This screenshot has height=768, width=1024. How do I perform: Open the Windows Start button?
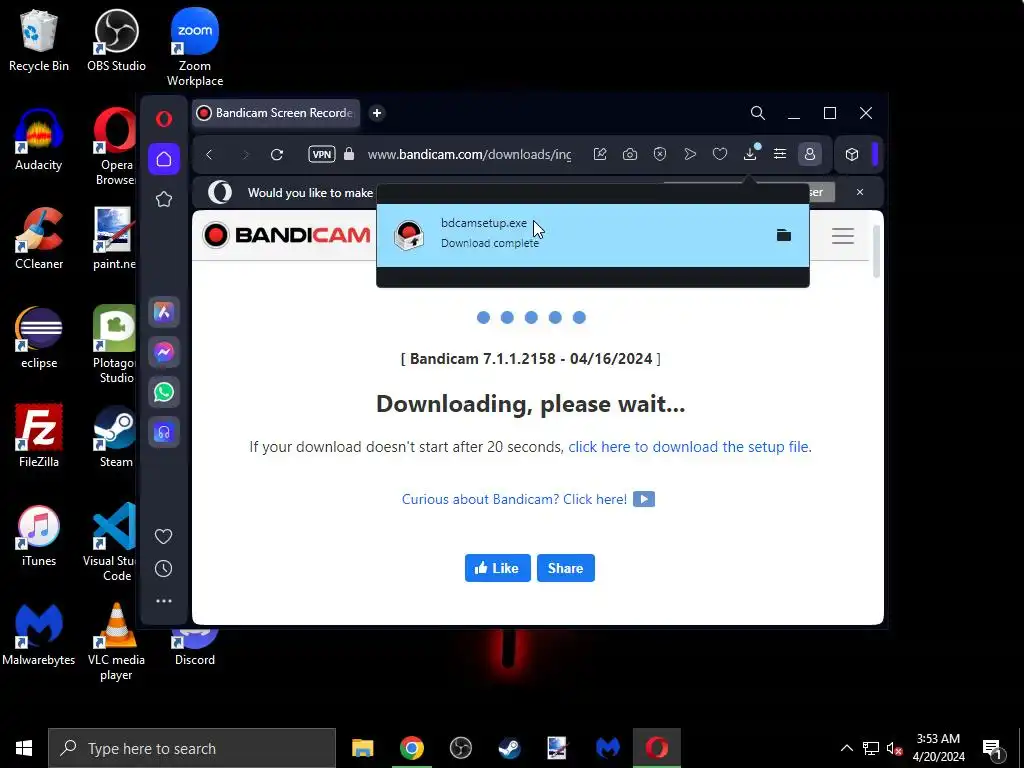click(24, 748)
